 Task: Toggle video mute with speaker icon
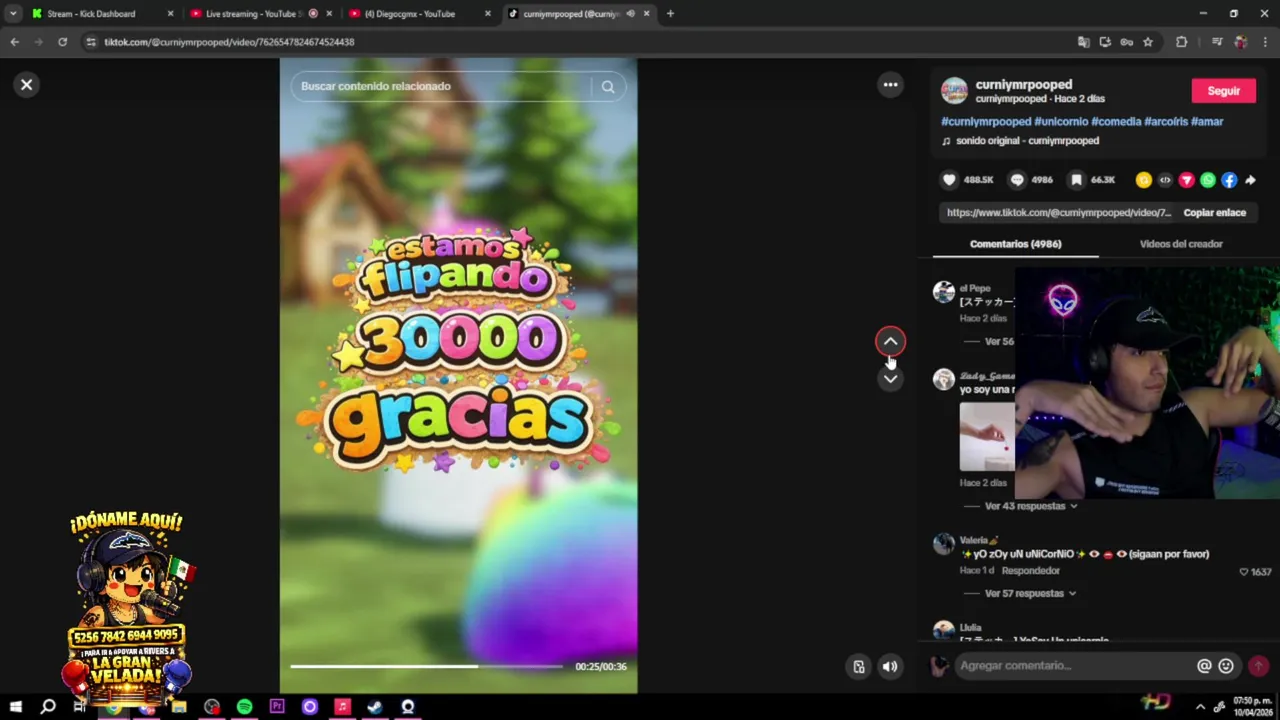pyautogui.click(x=889, y=667)
